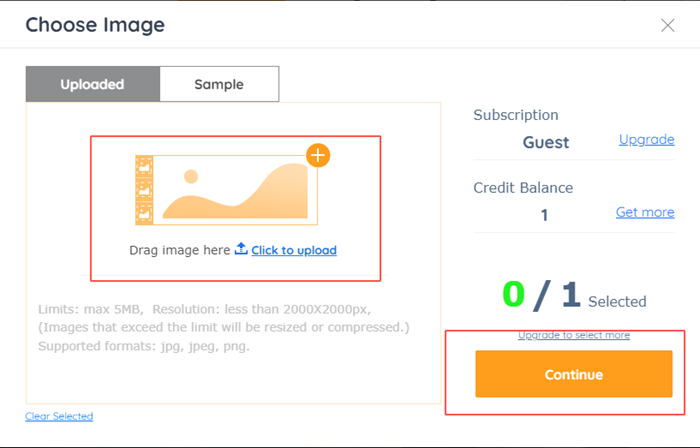Click the landscape image placeholder illustration
Image resolution: width=700 pixels, height=448 pixels.
235,190
